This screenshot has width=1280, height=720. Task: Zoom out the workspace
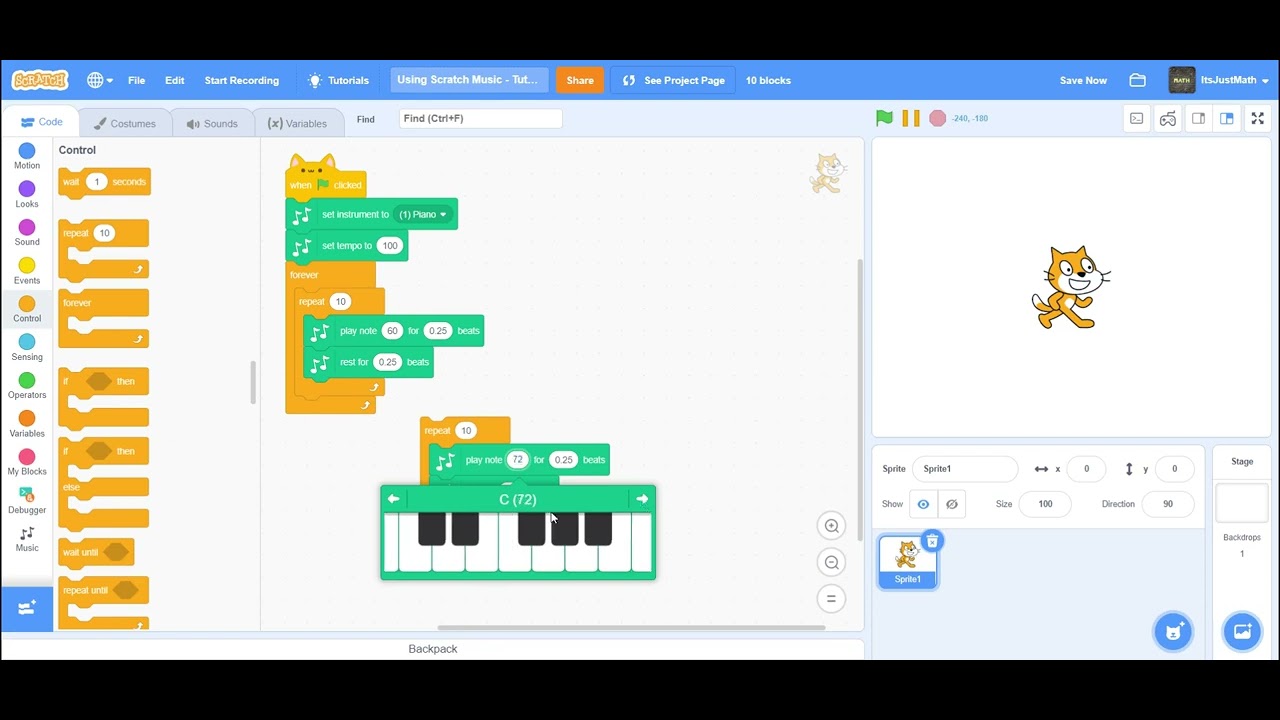pos(831,562)
